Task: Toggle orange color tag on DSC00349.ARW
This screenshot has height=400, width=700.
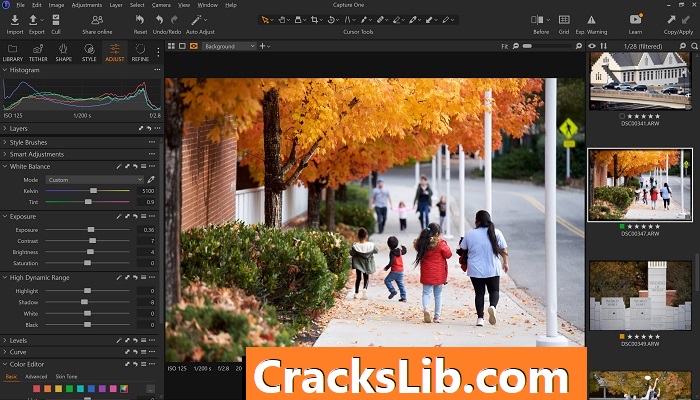Action: (x=622, y=337)
